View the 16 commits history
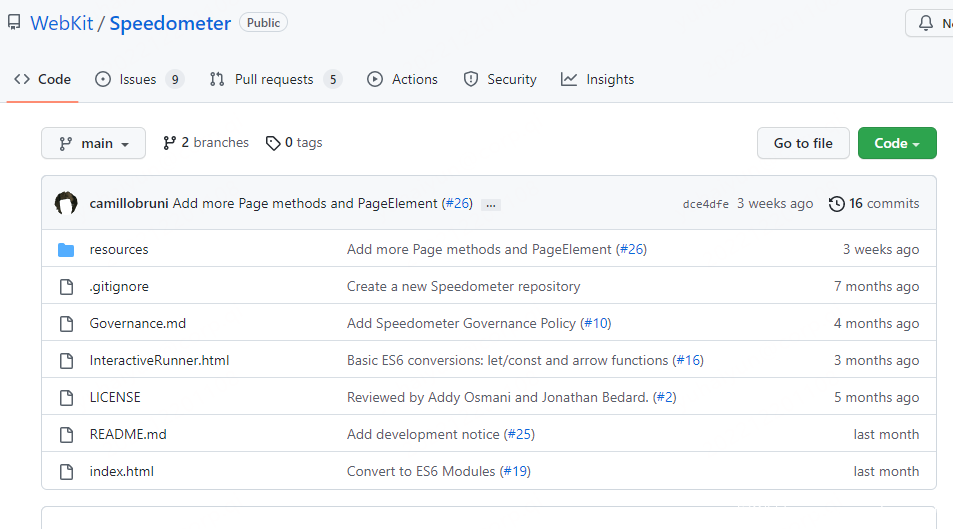This screenshot has height=529, width=953. click(x=874, y=203)
